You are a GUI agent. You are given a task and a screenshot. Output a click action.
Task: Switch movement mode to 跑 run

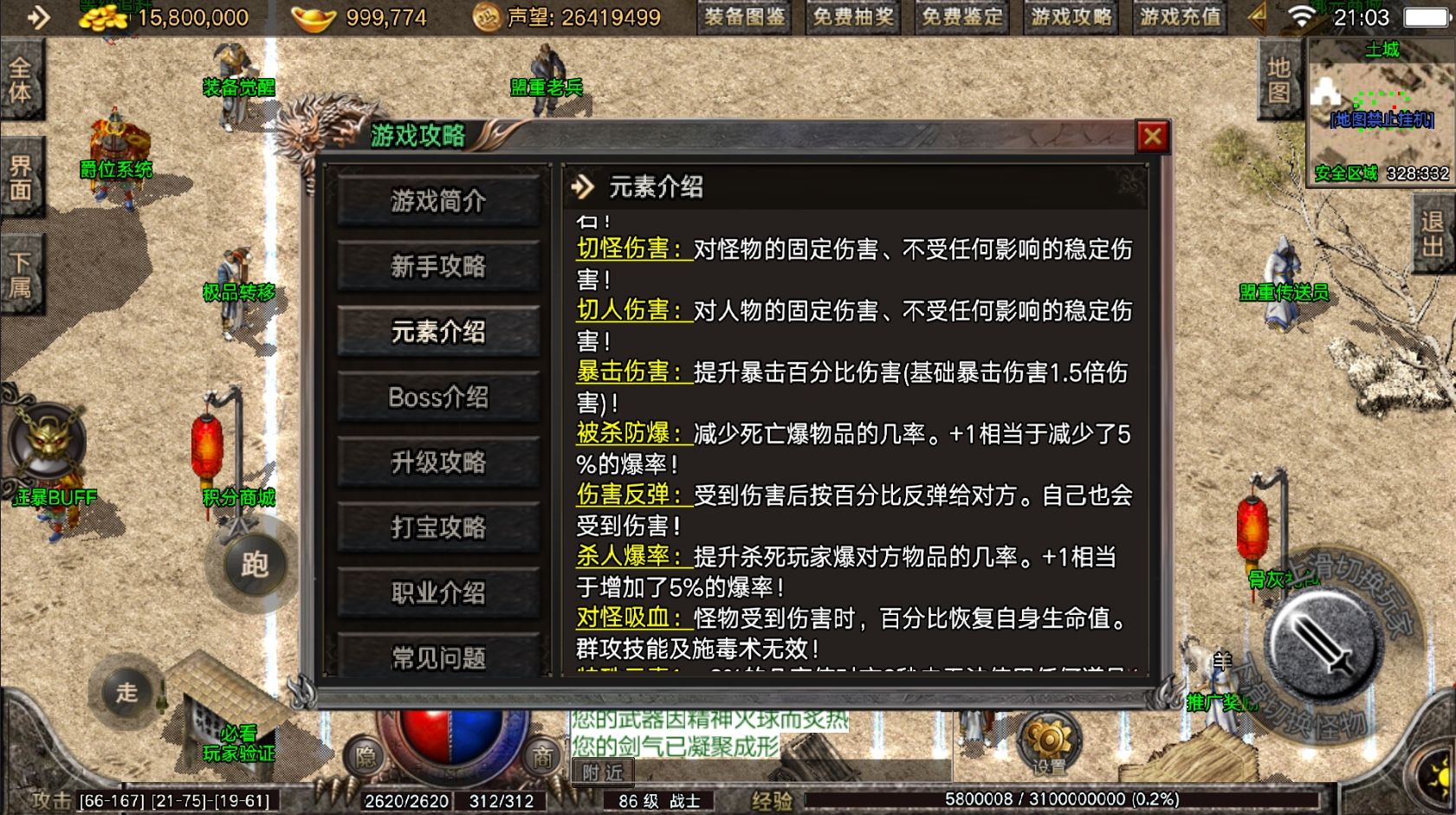coord(254,566)
